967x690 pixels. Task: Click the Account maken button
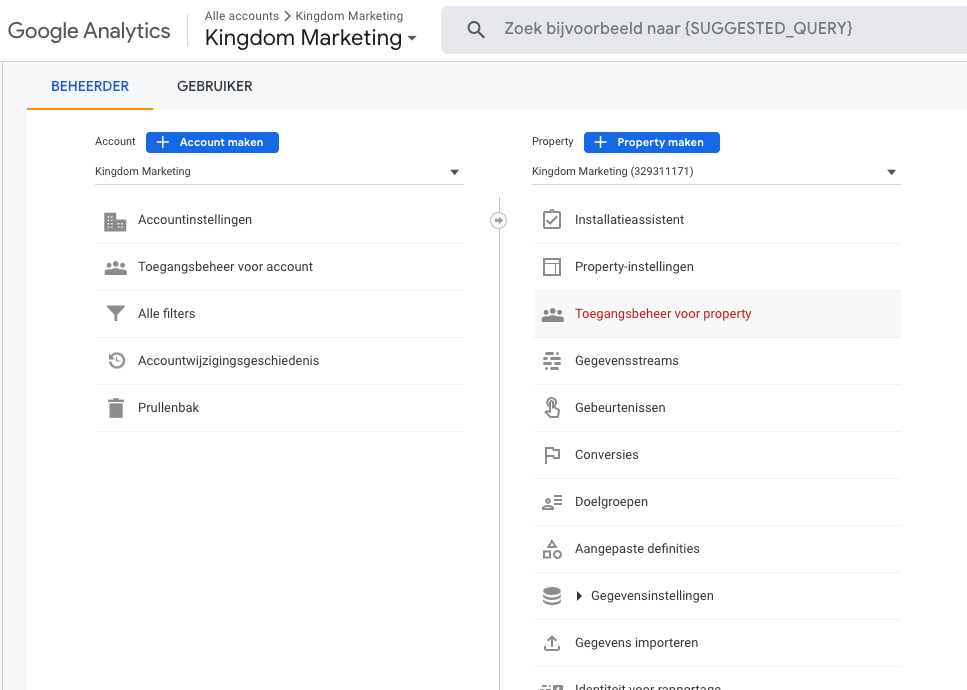pyautogui.click(x=212, y=142)
